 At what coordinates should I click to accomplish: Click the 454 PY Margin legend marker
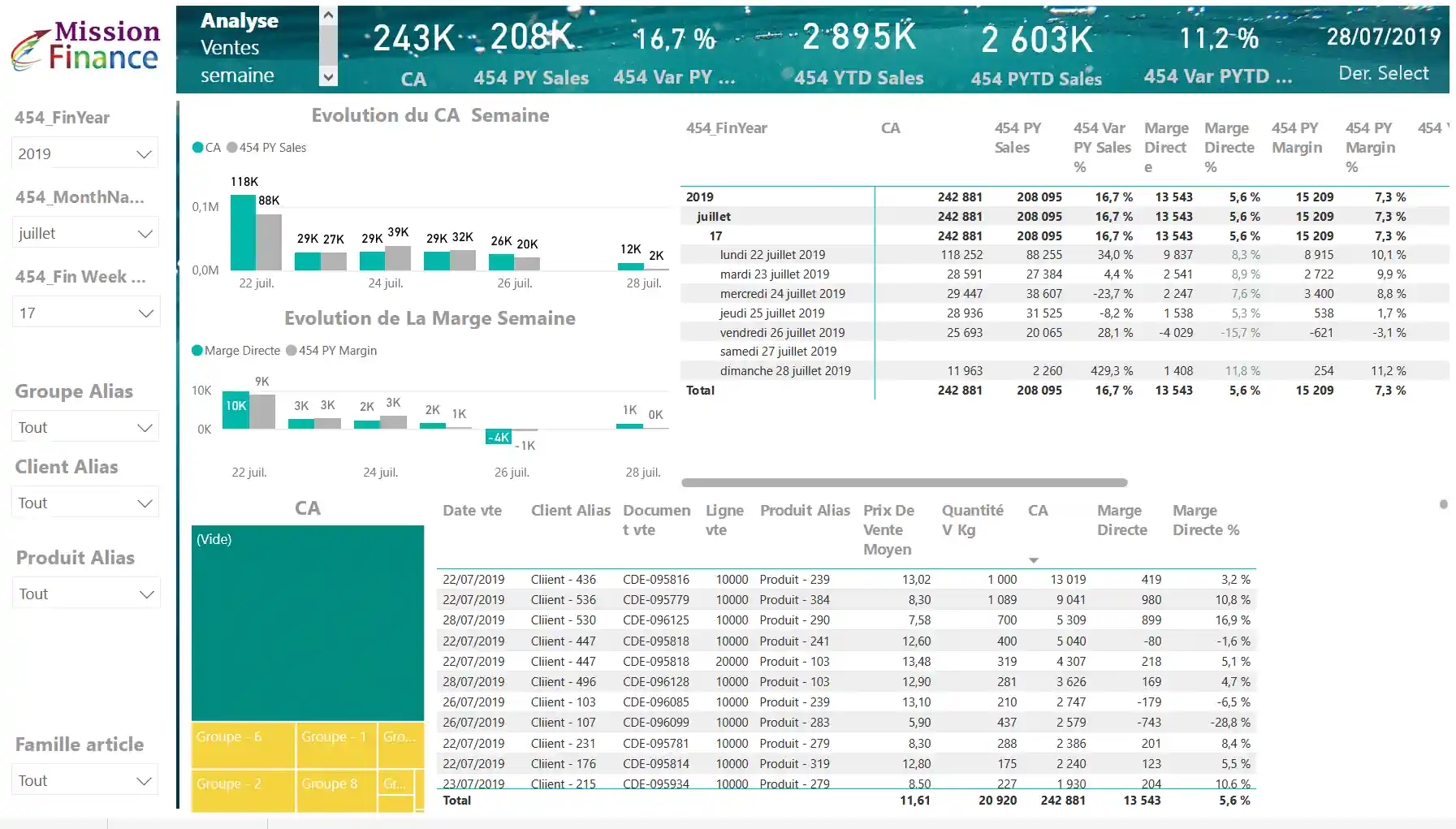pyautogui.click(x=291, y=351)
